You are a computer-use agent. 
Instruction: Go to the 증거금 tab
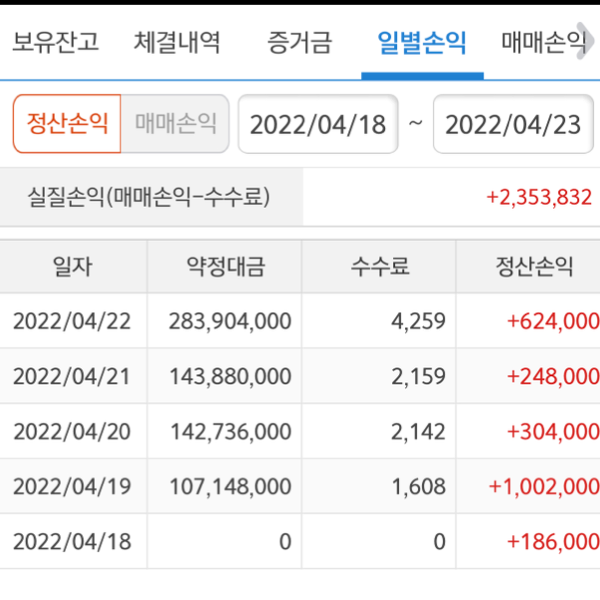[x=299, y=43]
